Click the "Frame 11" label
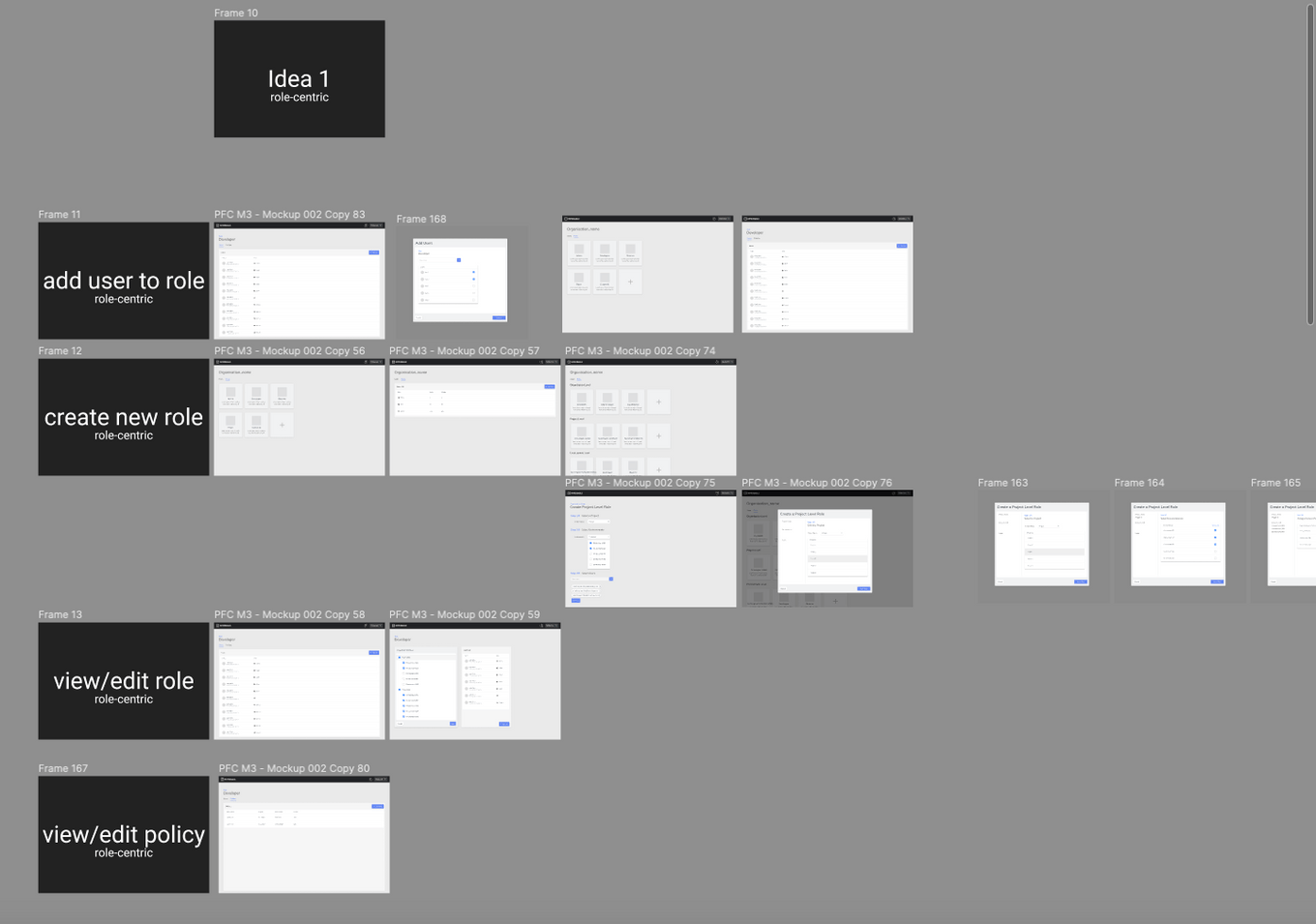 click(59, 214)
